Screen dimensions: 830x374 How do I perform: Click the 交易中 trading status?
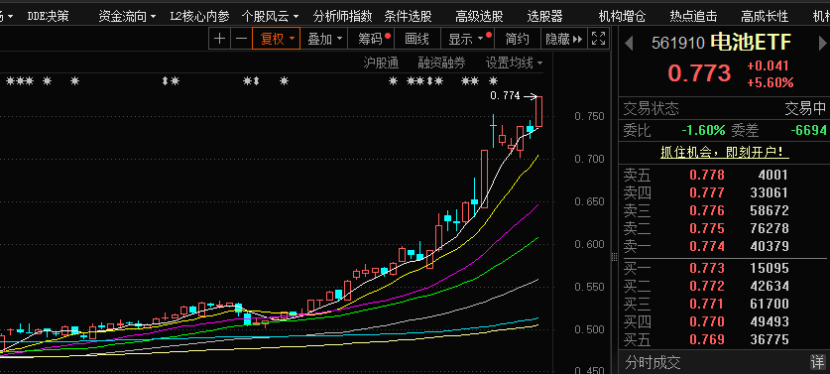(x=805, y=109)
